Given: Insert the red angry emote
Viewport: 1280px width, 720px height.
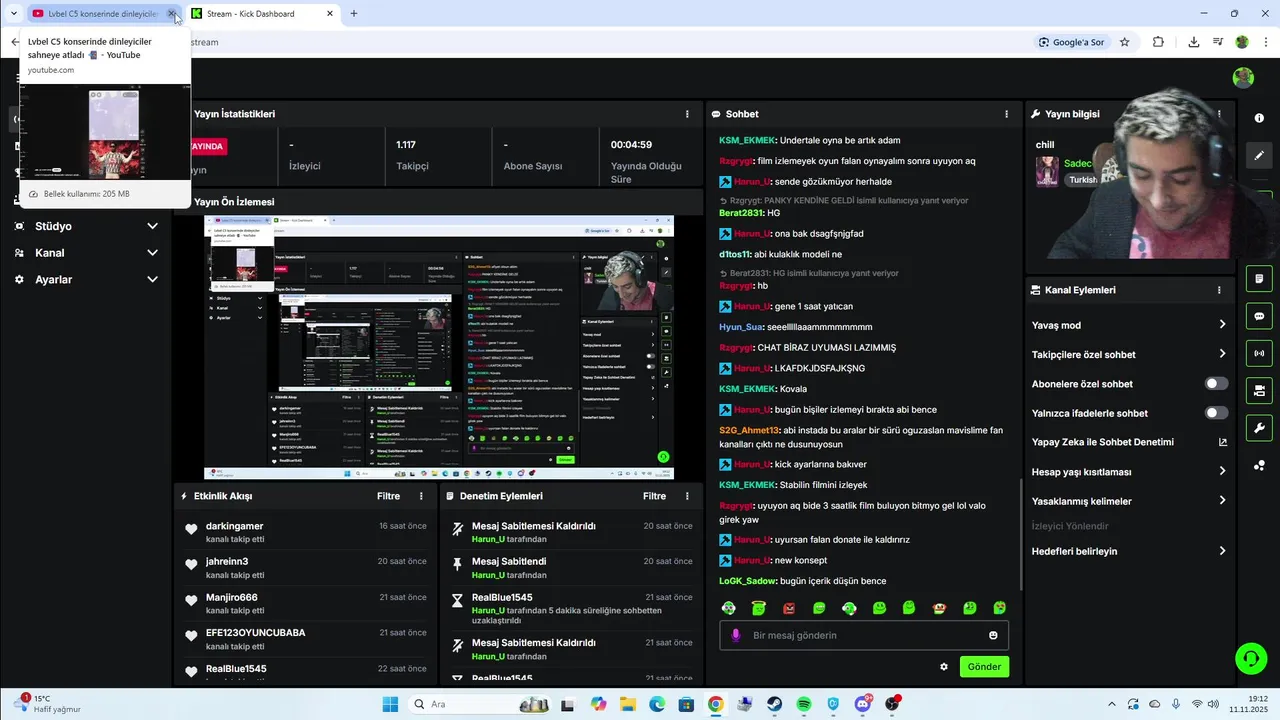Looking at the screenshot, I should click(x=789, y=608).
